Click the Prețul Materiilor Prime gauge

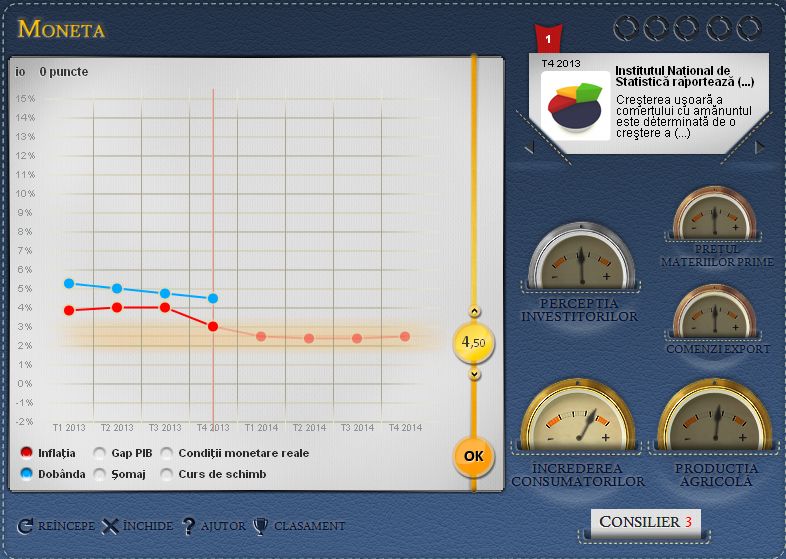pyautogui.click(x=715, y=213)
